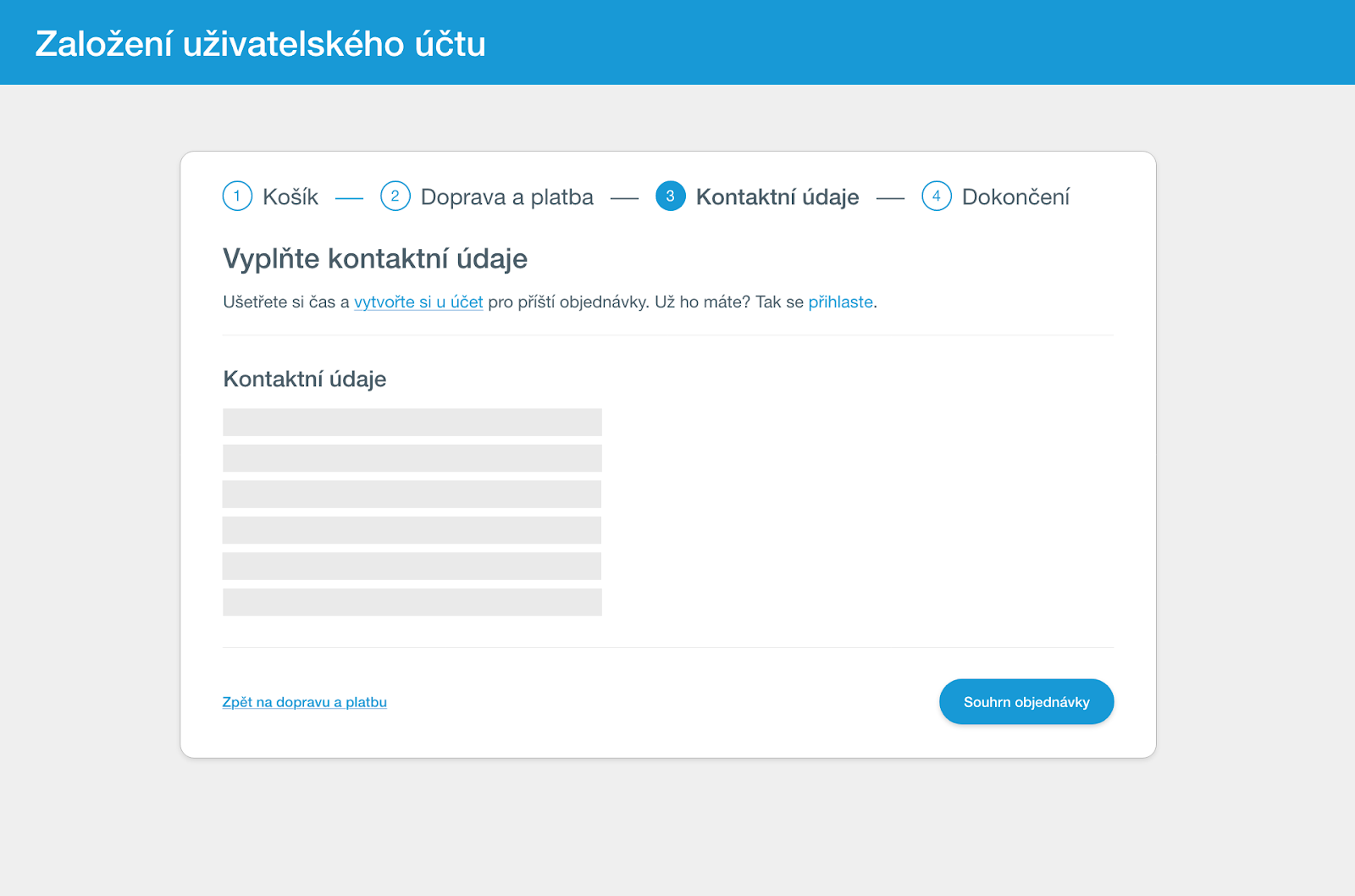
Task: Click the 'Vyplňte kontaktní údaje' heading
Action: coord(375,259)
